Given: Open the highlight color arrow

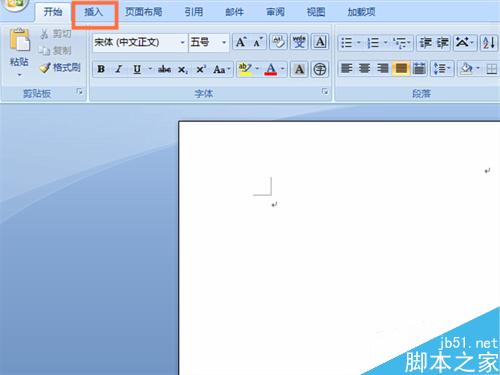Looking at the screenshot, I should (257, 69).
